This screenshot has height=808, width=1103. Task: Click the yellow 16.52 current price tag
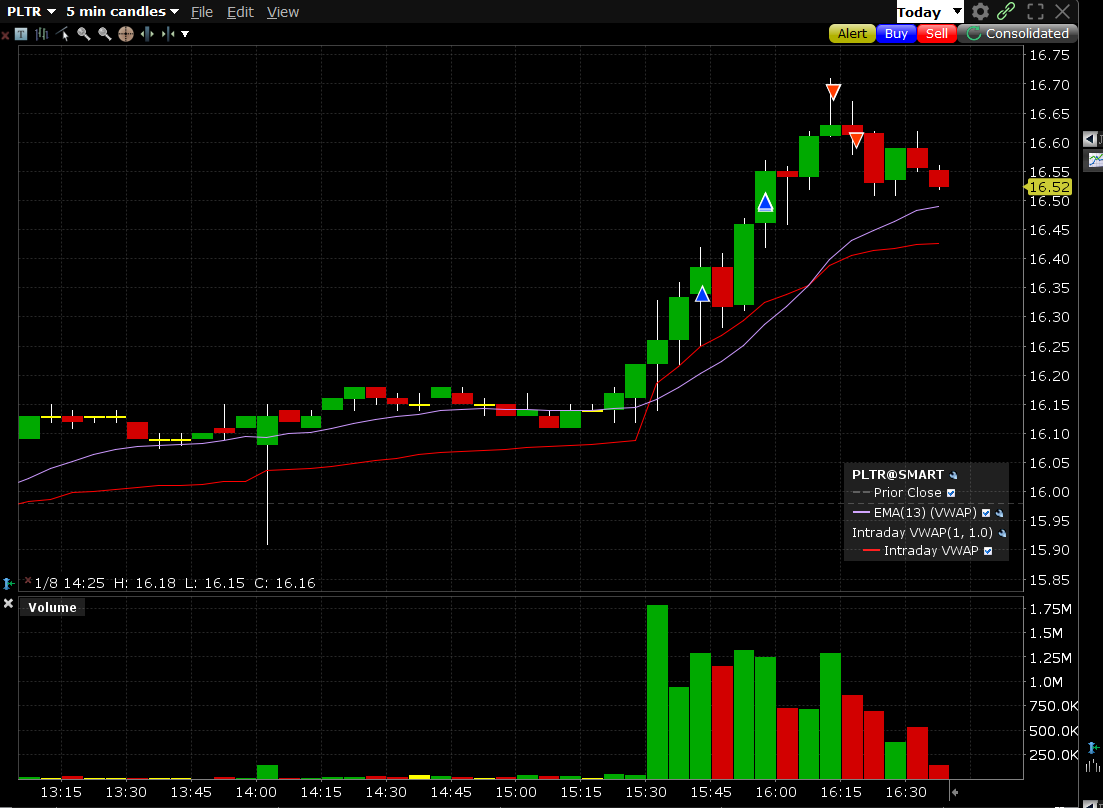click(x=1048, y=187)
